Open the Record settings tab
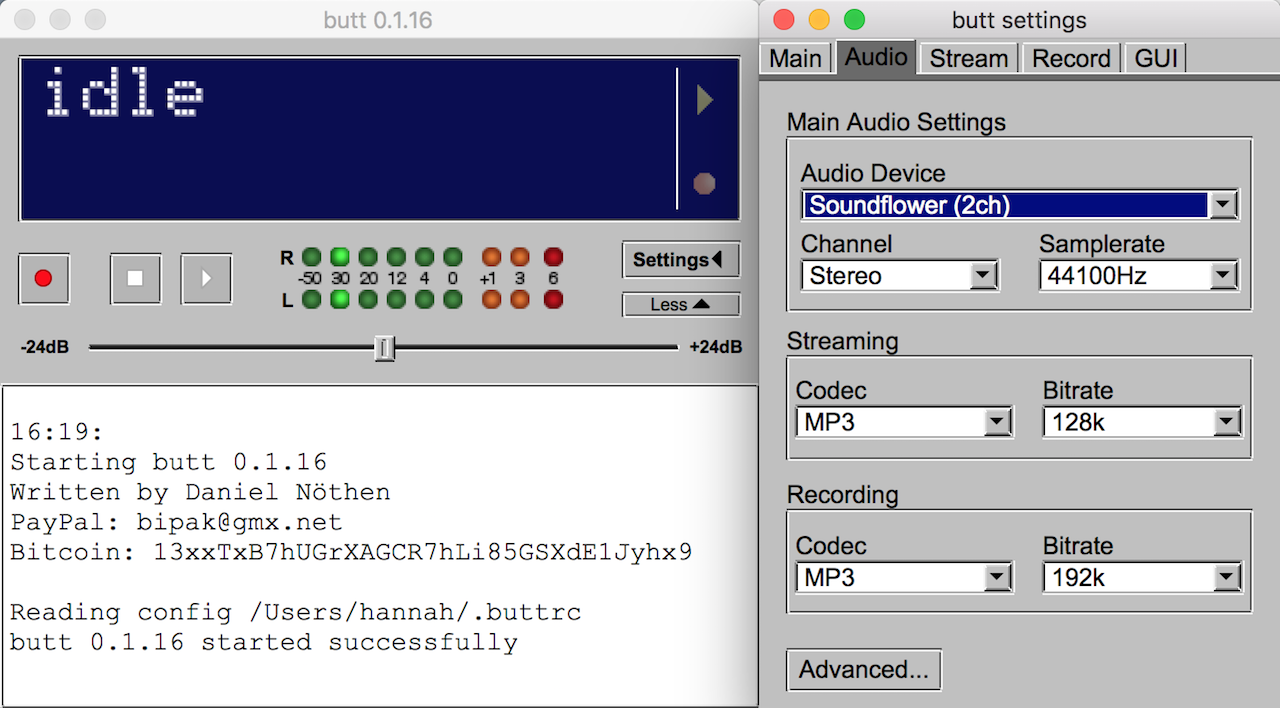This screenshot has height=708, width=1280. (1071, 58)
